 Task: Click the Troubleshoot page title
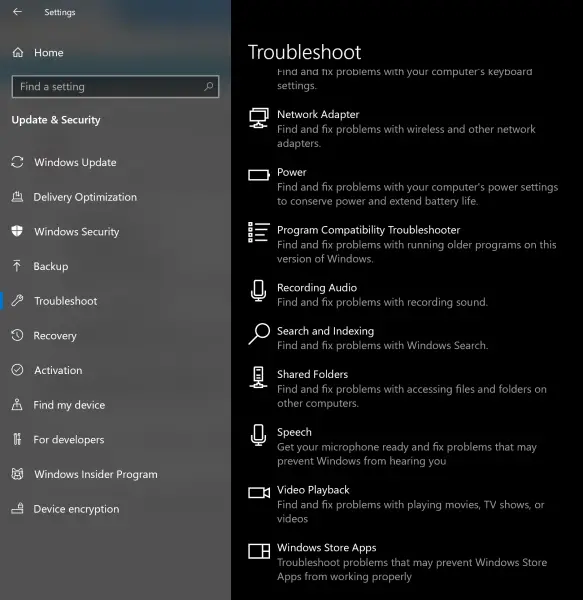(305, 52)
